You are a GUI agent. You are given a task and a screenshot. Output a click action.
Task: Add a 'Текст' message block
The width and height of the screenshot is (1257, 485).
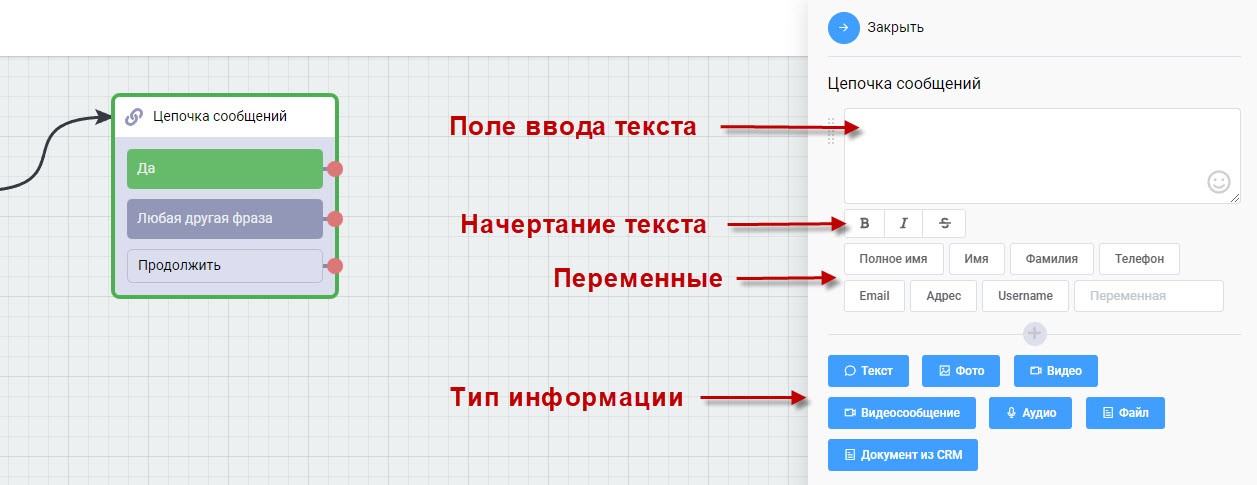click(x=868, y=371)
